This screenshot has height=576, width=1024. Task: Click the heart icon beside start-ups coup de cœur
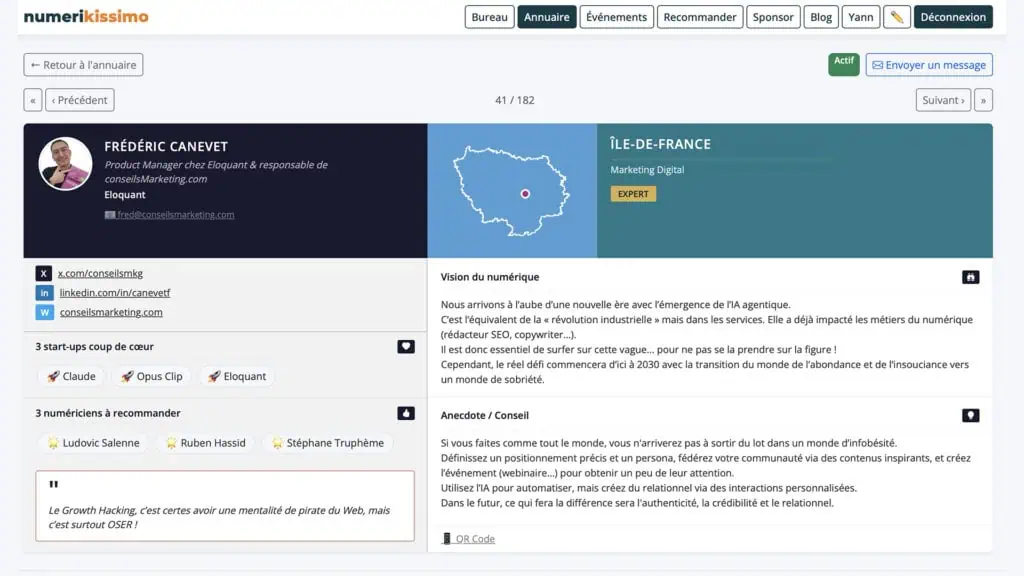pyautogui.click(x=405, y=347)
